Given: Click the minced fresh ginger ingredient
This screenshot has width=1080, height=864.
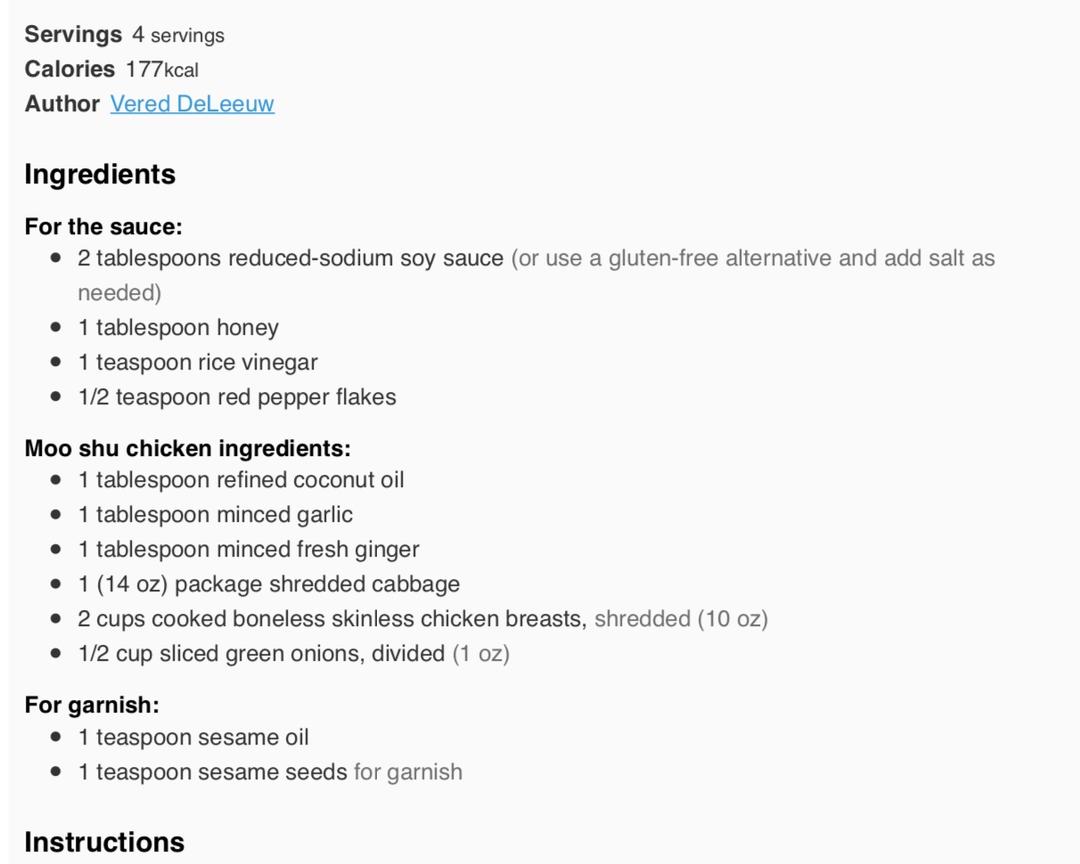Looking at the screenshot, I should click(248, 550).
